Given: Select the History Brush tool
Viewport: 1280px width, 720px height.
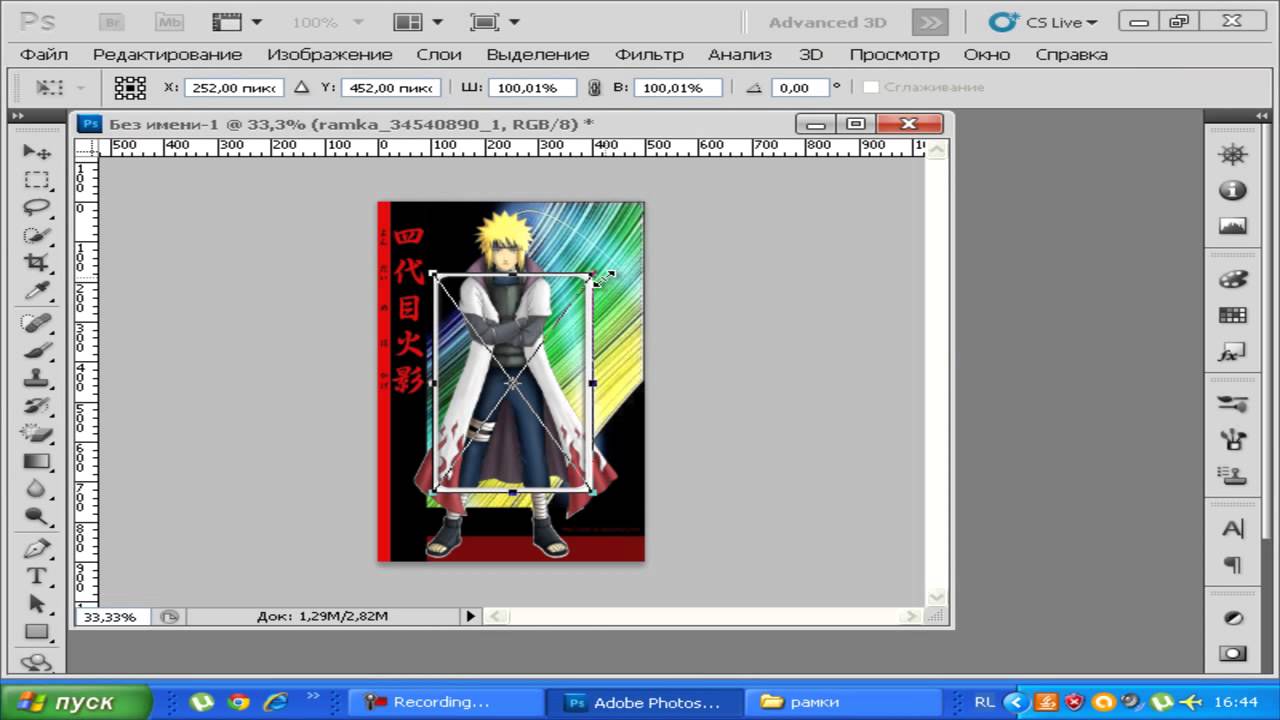Looking at the screenshot, I should [x=37, y=406].
